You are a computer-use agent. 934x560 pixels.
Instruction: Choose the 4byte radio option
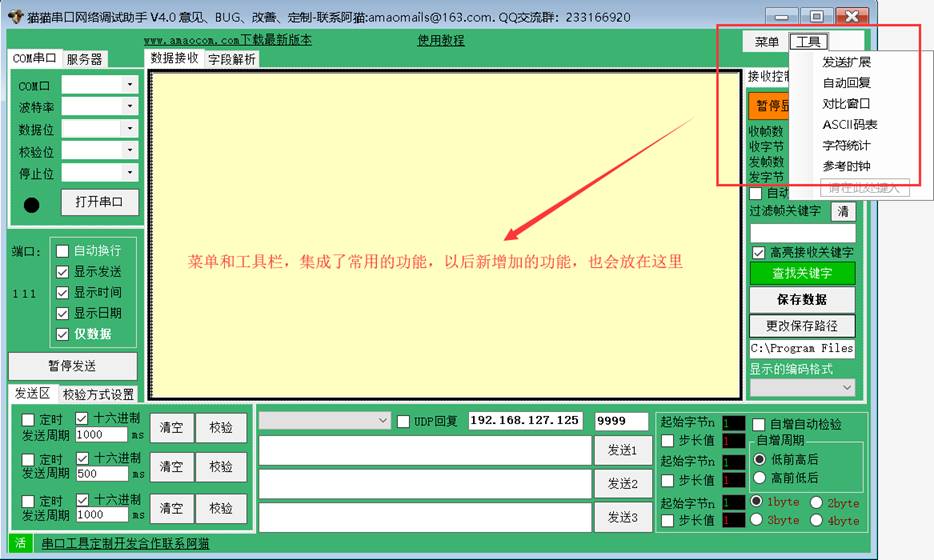pos(816,520)
